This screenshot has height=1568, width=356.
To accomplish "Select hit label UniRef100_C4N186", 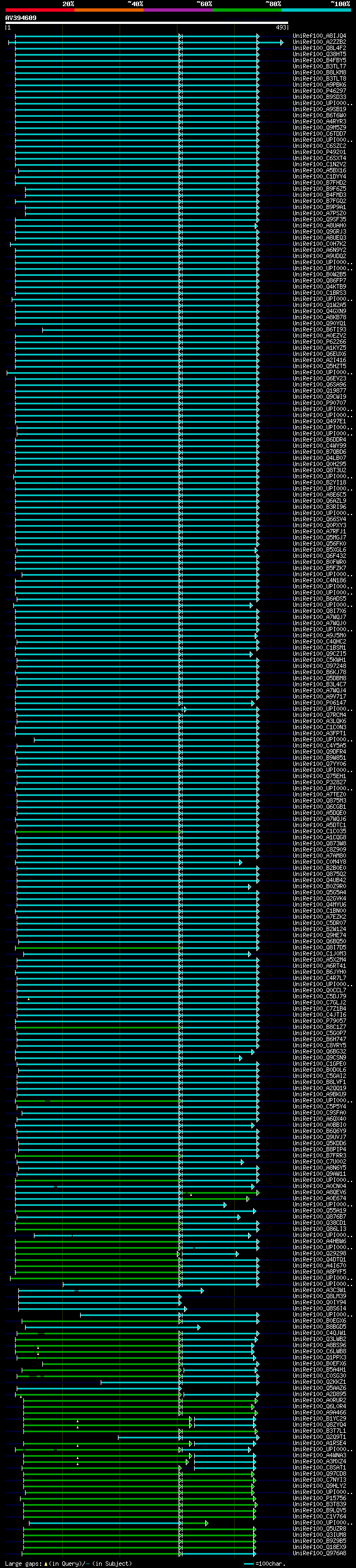I will click(x=319, y=580).
